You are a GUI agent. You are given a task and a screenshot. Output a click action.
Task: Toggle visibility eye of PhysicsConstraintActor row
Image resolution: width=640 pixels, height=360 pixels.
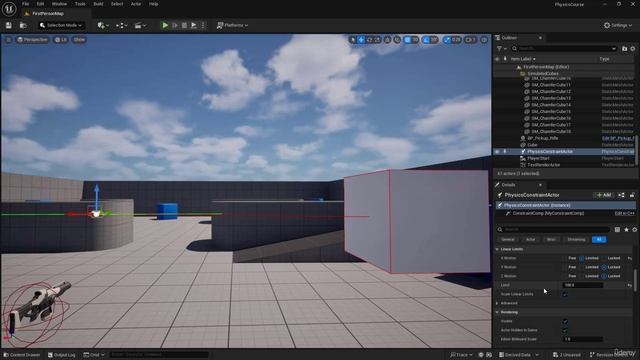coord(497,151)
